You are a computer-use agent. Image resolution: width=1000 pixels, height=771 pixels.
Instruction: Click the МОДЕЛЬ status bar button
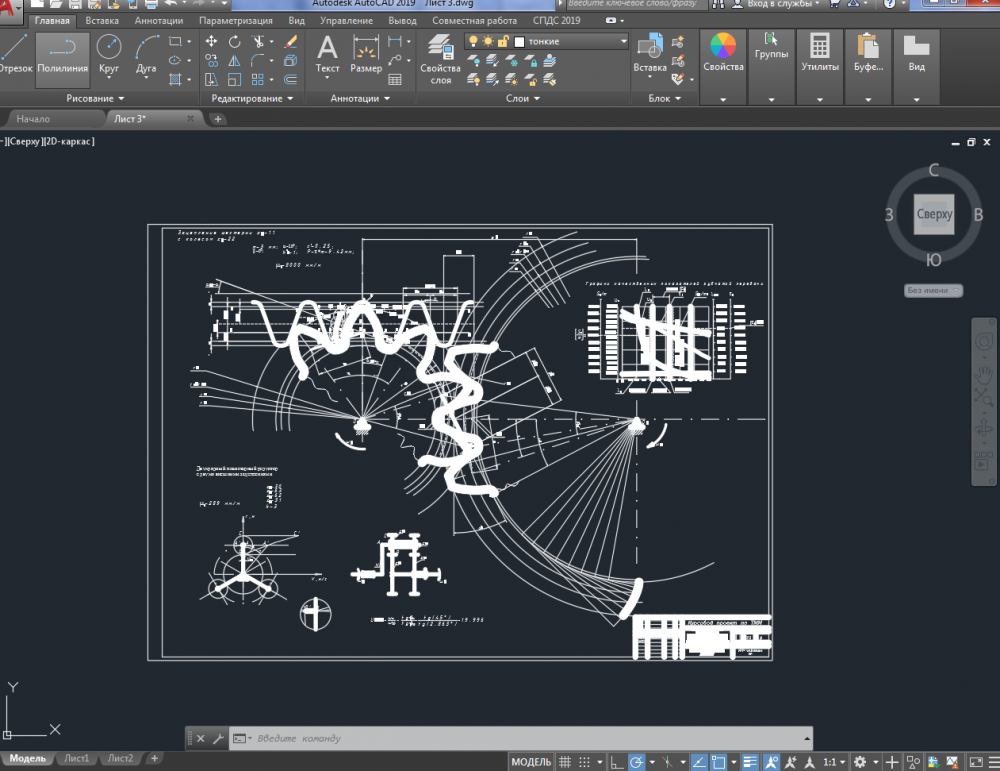point(531,762)
